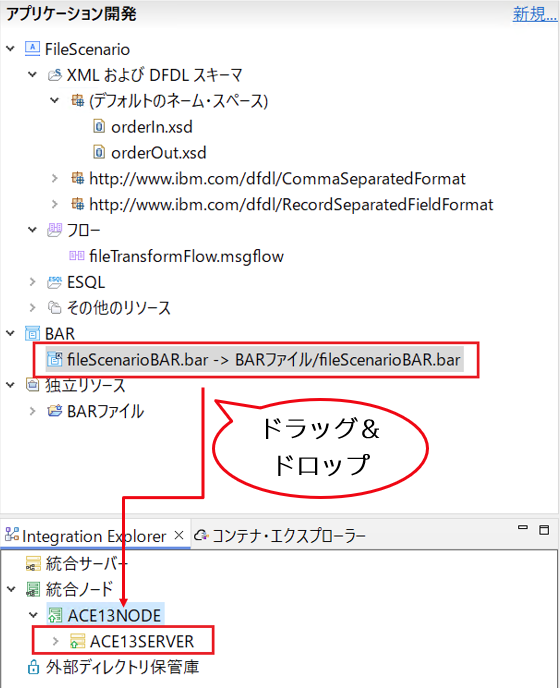Click the orderOut.xsd file icon
The image size is (560, 688).
[x=99, y=153]
